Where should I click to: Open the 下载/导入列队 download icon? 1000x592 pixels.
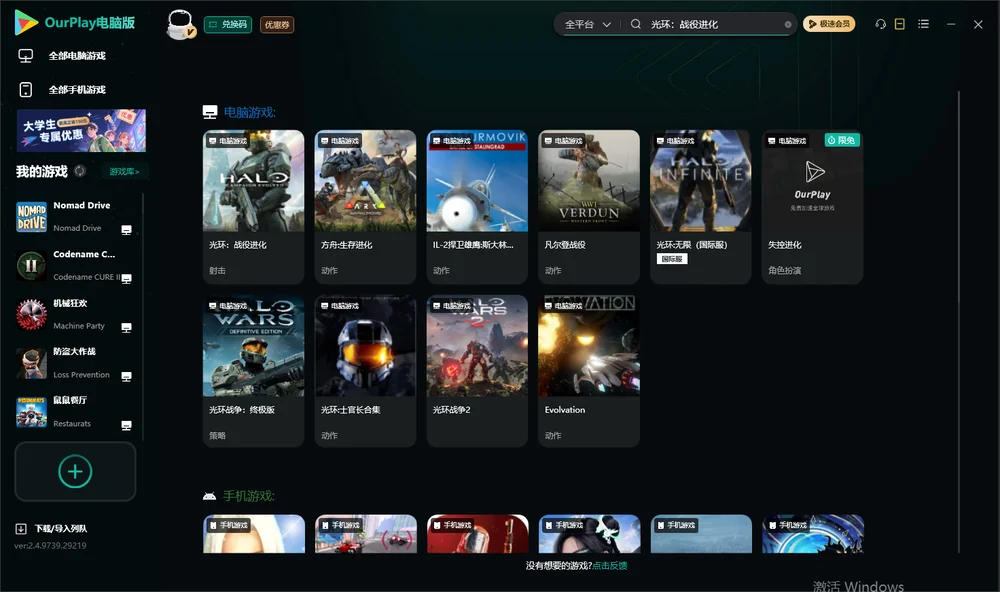pyautogui.click(x=21, y=528)
